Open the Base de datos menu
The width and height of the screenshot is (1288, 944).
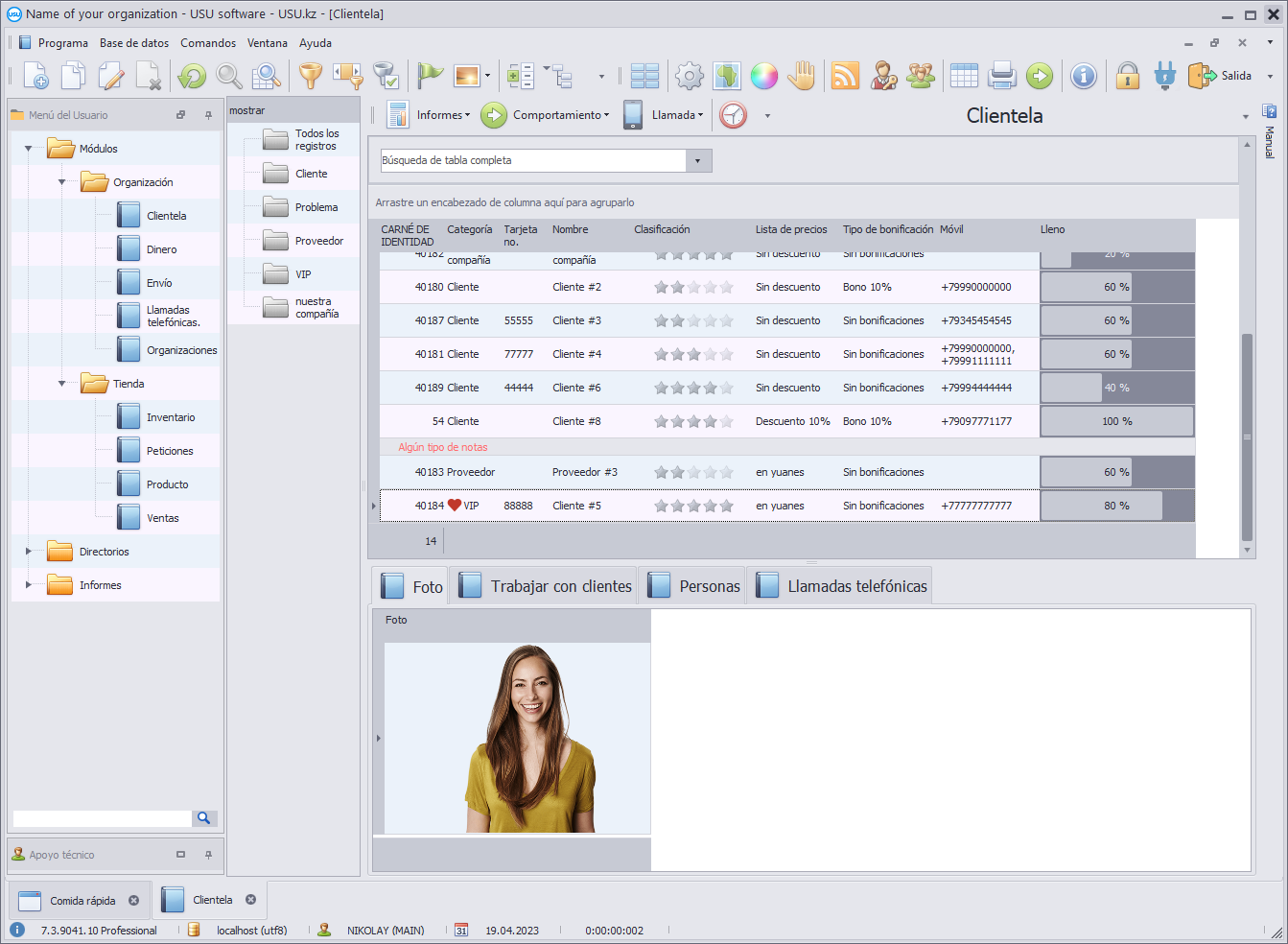click(134, 43)
